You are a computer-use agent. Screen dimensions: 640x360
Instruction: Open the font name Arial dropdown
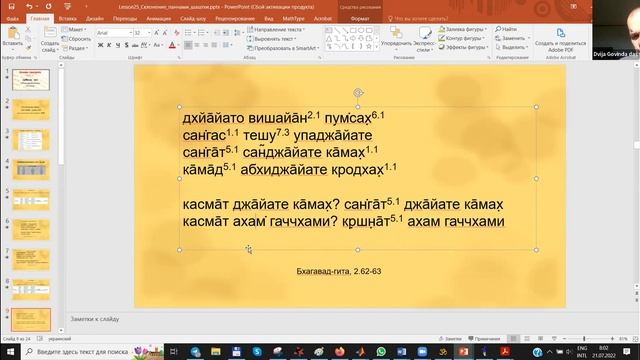click(131, 33)
